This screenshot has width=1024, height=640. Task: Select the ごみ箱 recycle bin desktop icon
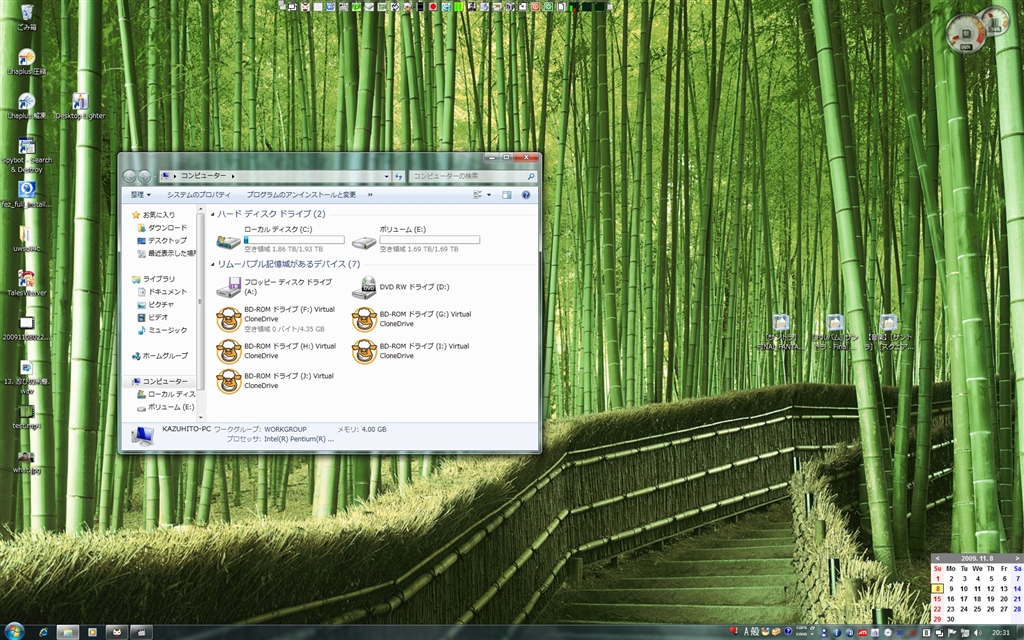coord(27,18)
